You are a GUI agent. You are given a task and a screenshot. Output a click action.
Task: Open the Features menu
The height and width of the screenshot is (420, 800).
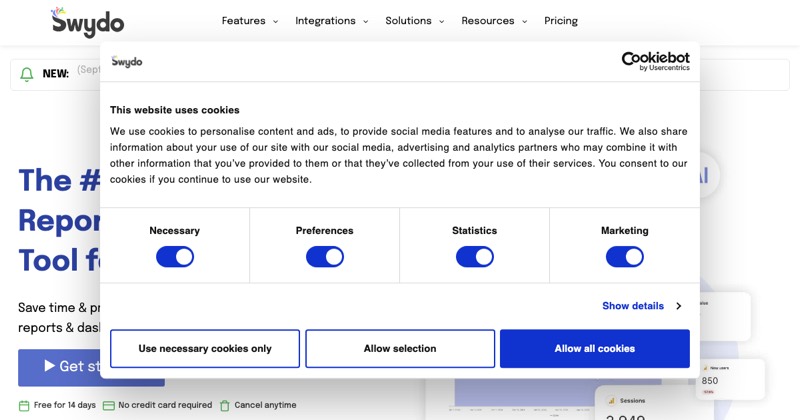(x=243, y=21)
